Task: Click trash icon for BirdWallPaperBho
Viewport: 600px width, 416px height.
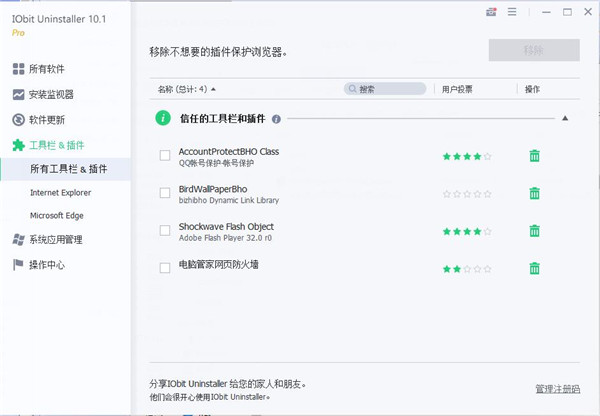Action: pyautogui.click(x=535, y=193)
